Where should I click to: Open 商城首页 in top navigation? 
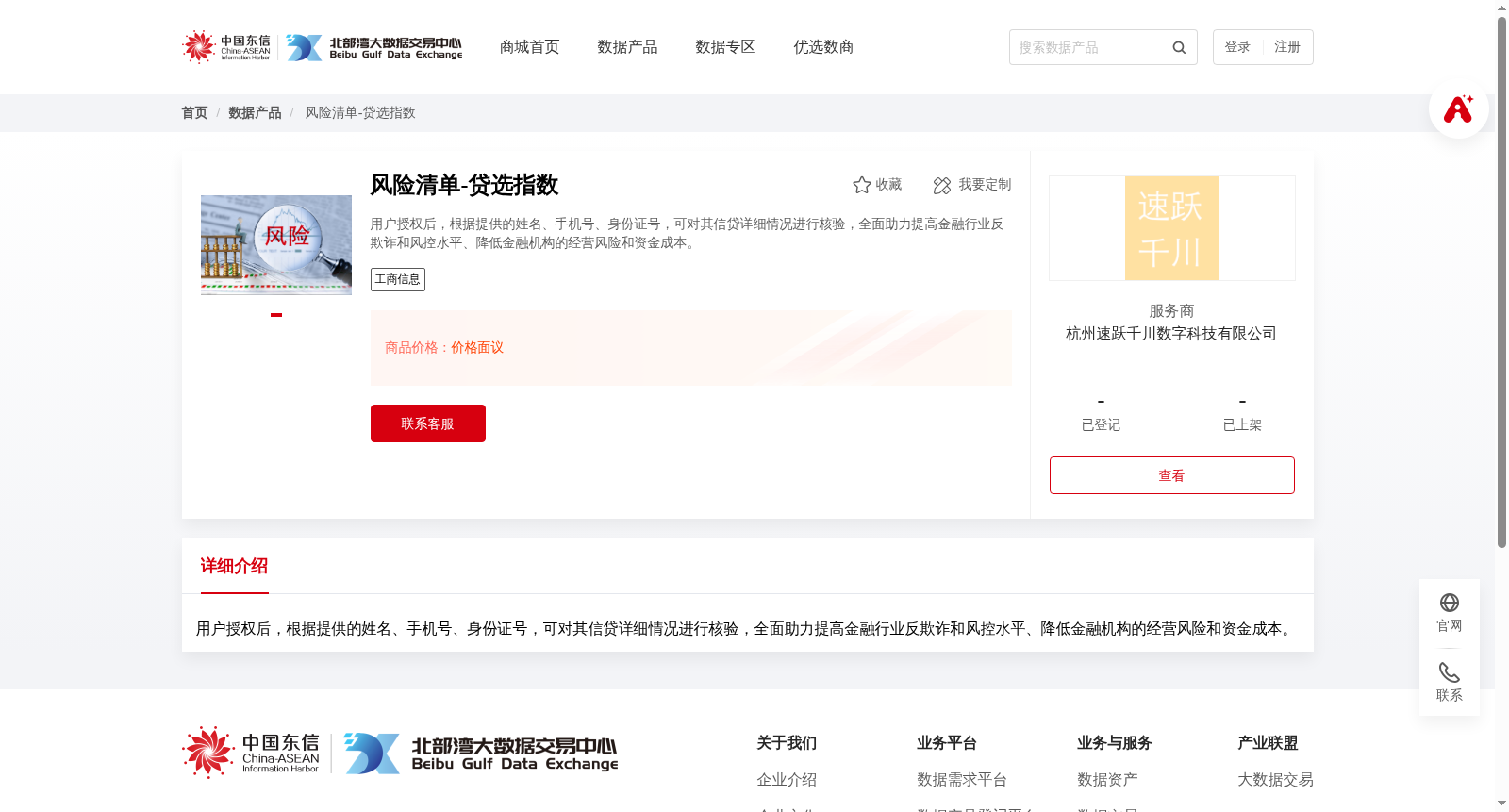tap(529, 47)
